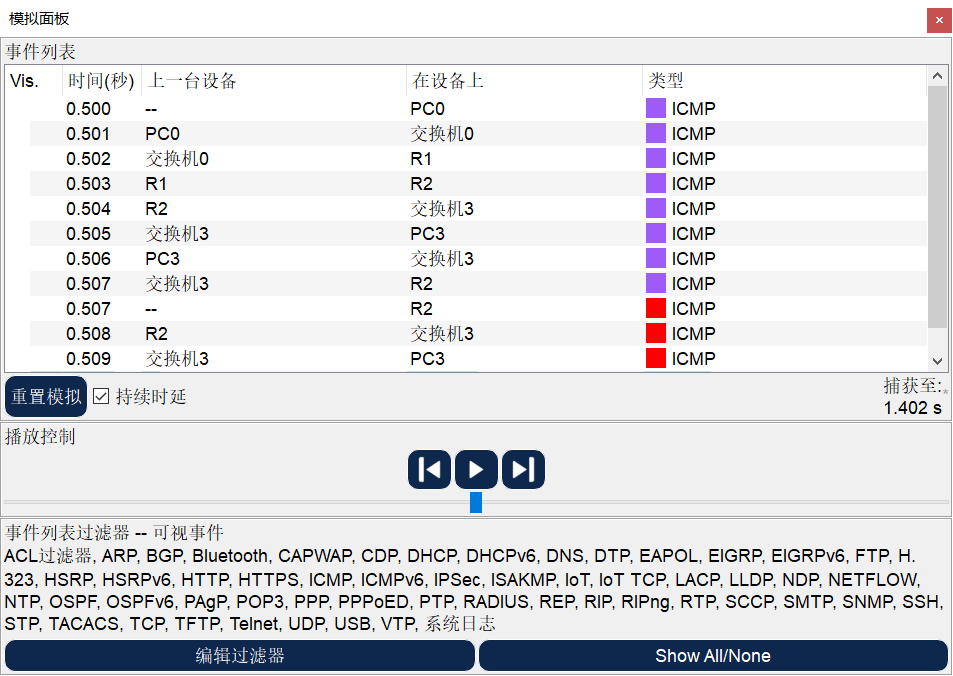Viewport: 953px width, 676px height.
Task: Click purple ICMP swatch at time 0.500
Action: (x=656, y=108)
